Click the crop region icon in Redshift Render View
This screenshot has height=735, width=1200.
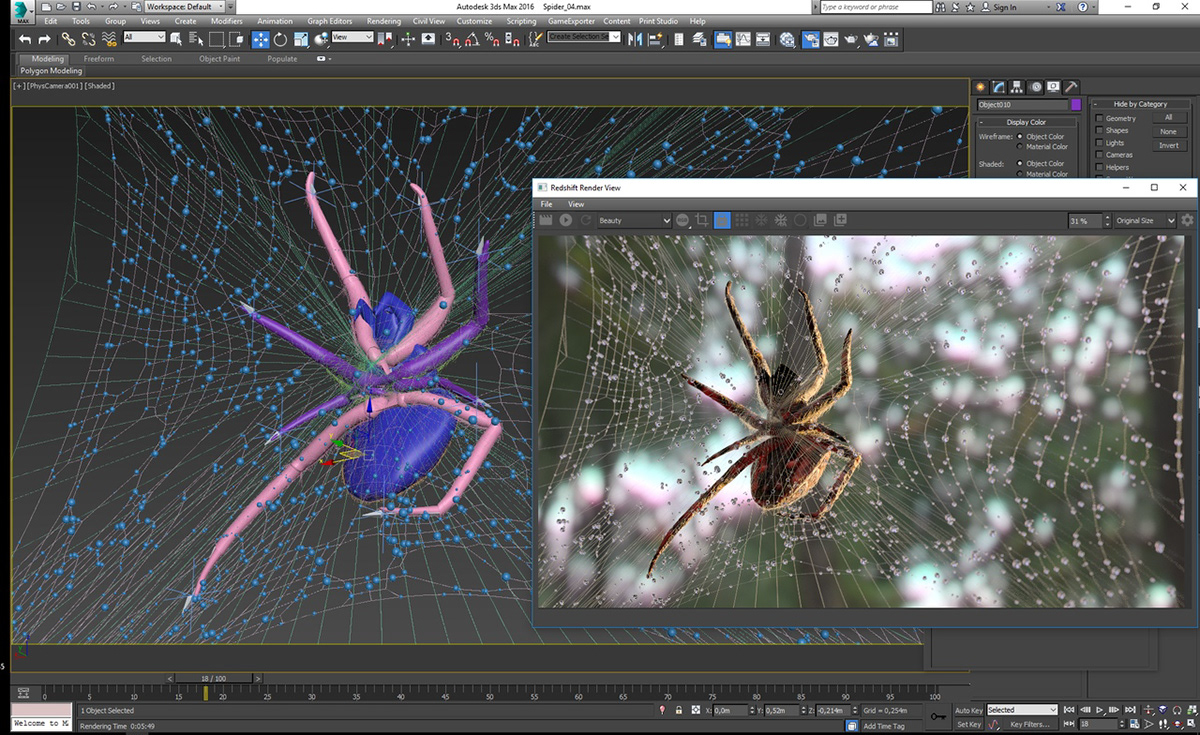(702, 220)
